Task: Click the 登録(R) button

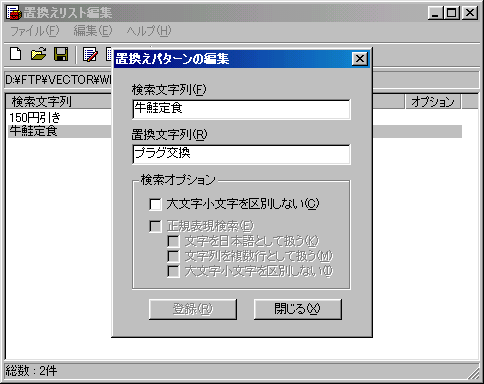Action: [193, 309]
